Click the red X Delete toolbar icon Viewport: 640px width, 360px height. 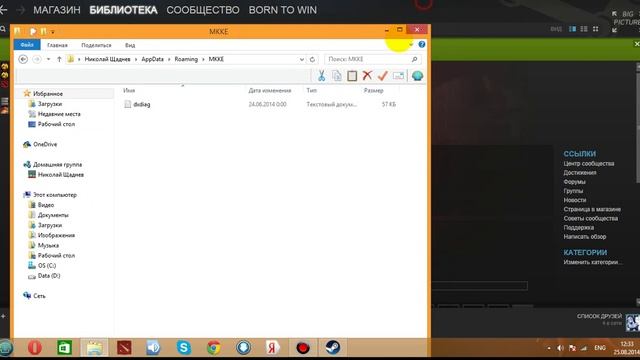[367, 75]
